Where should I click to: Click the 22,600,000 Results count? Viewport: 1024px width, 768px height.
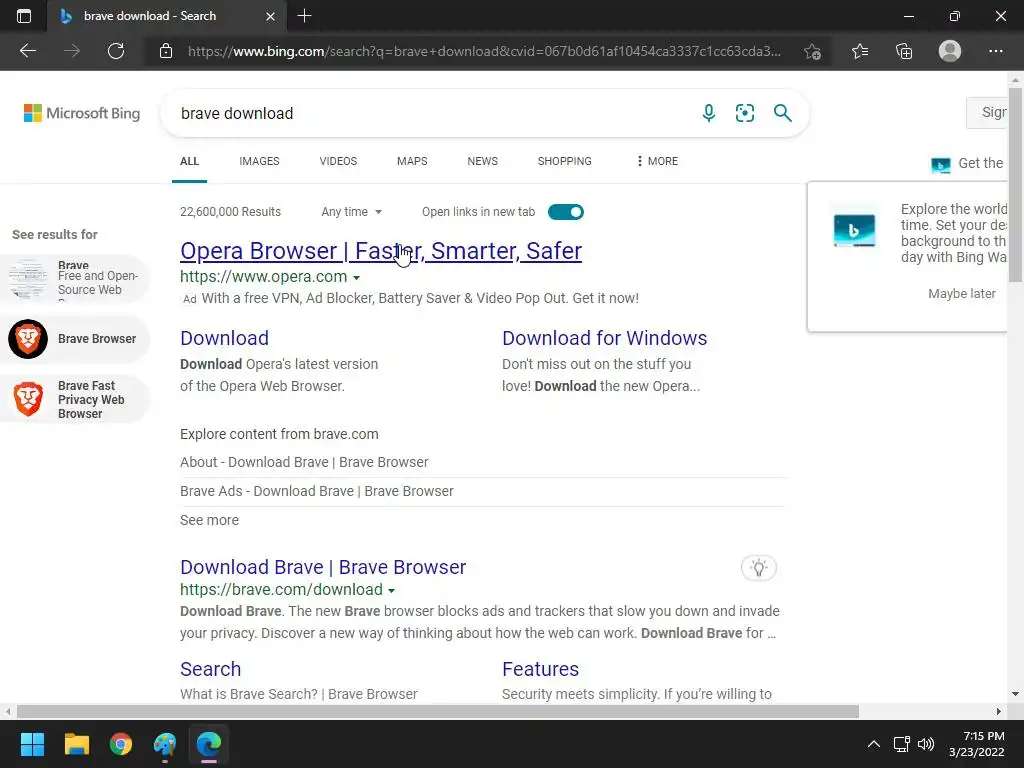coord(230,212)
